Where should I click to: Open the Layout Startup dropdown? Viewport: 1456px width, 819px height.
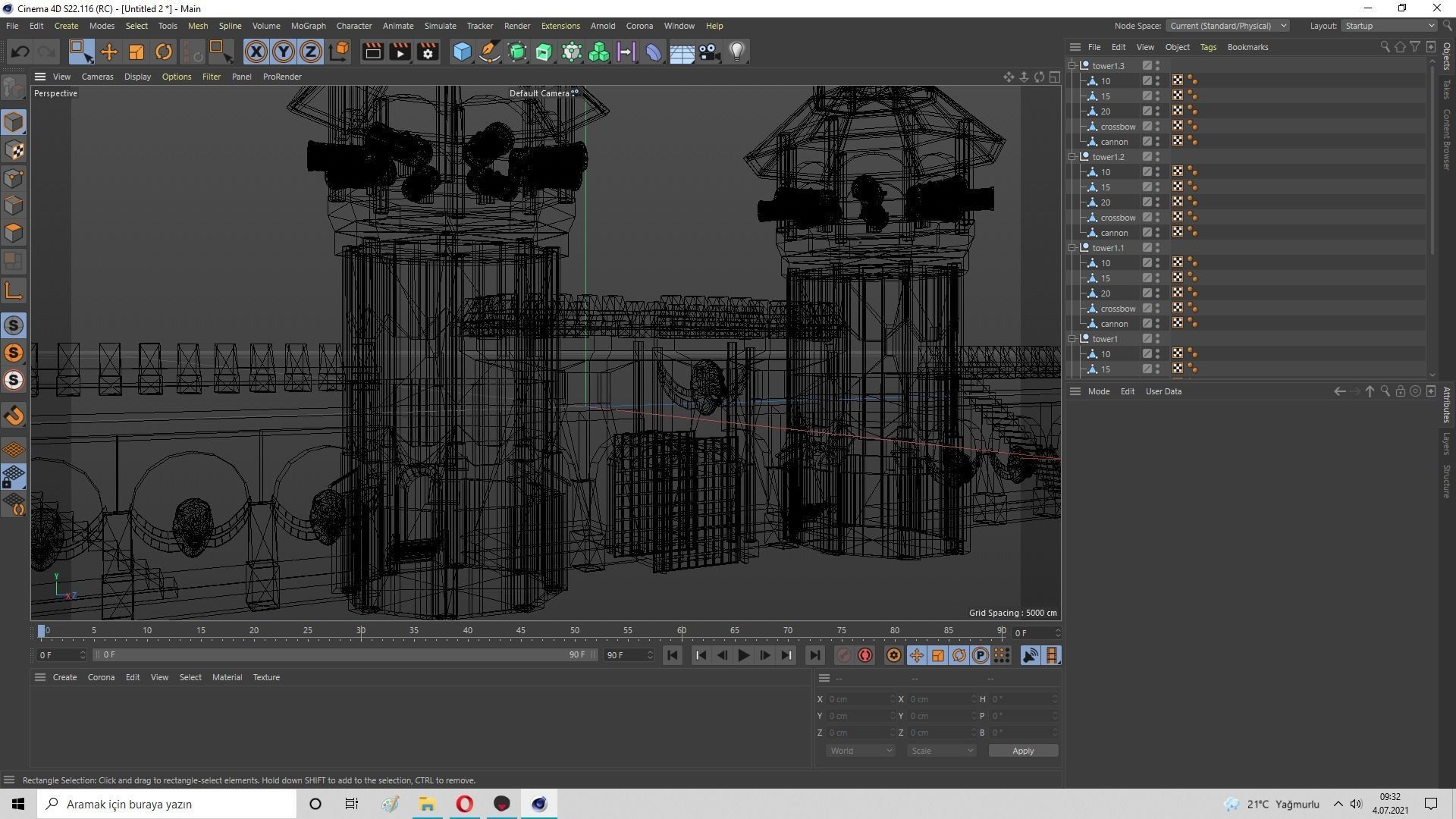(x=1389, y=26)
